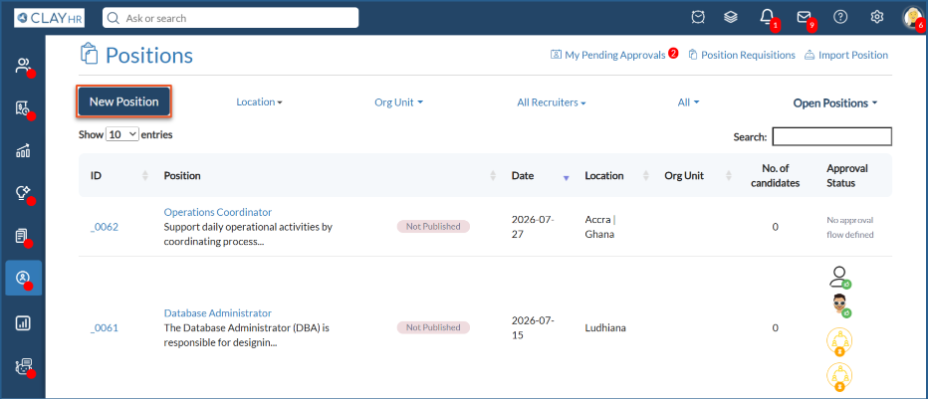Open the time clock sidebar icon
This screenshot has height=399, width=928.
[22, 108]
